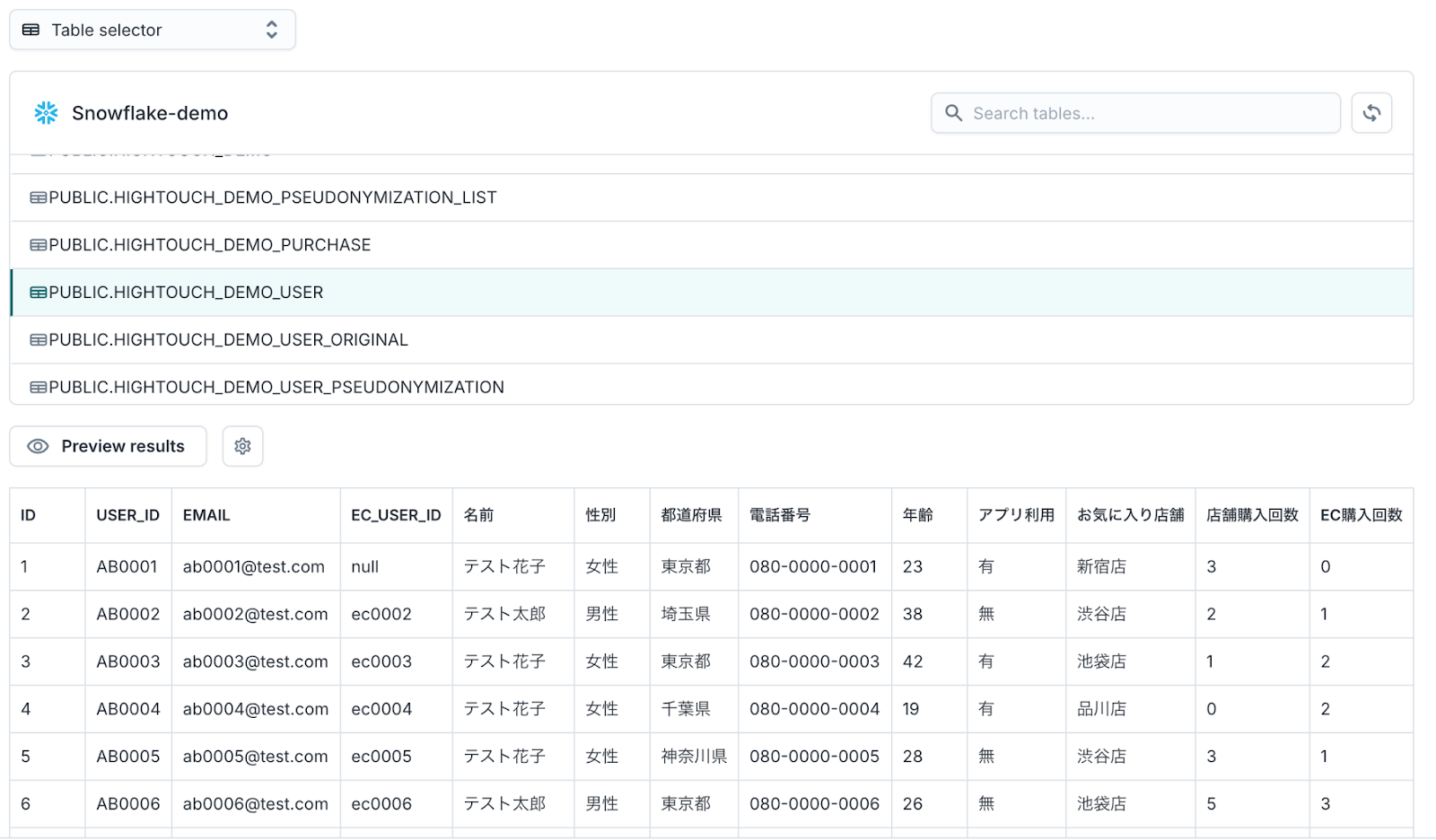Image resolution: width=1436 pixels, height=840 pixels.
Task: Click the USER_ID column header
Action: 127,515
